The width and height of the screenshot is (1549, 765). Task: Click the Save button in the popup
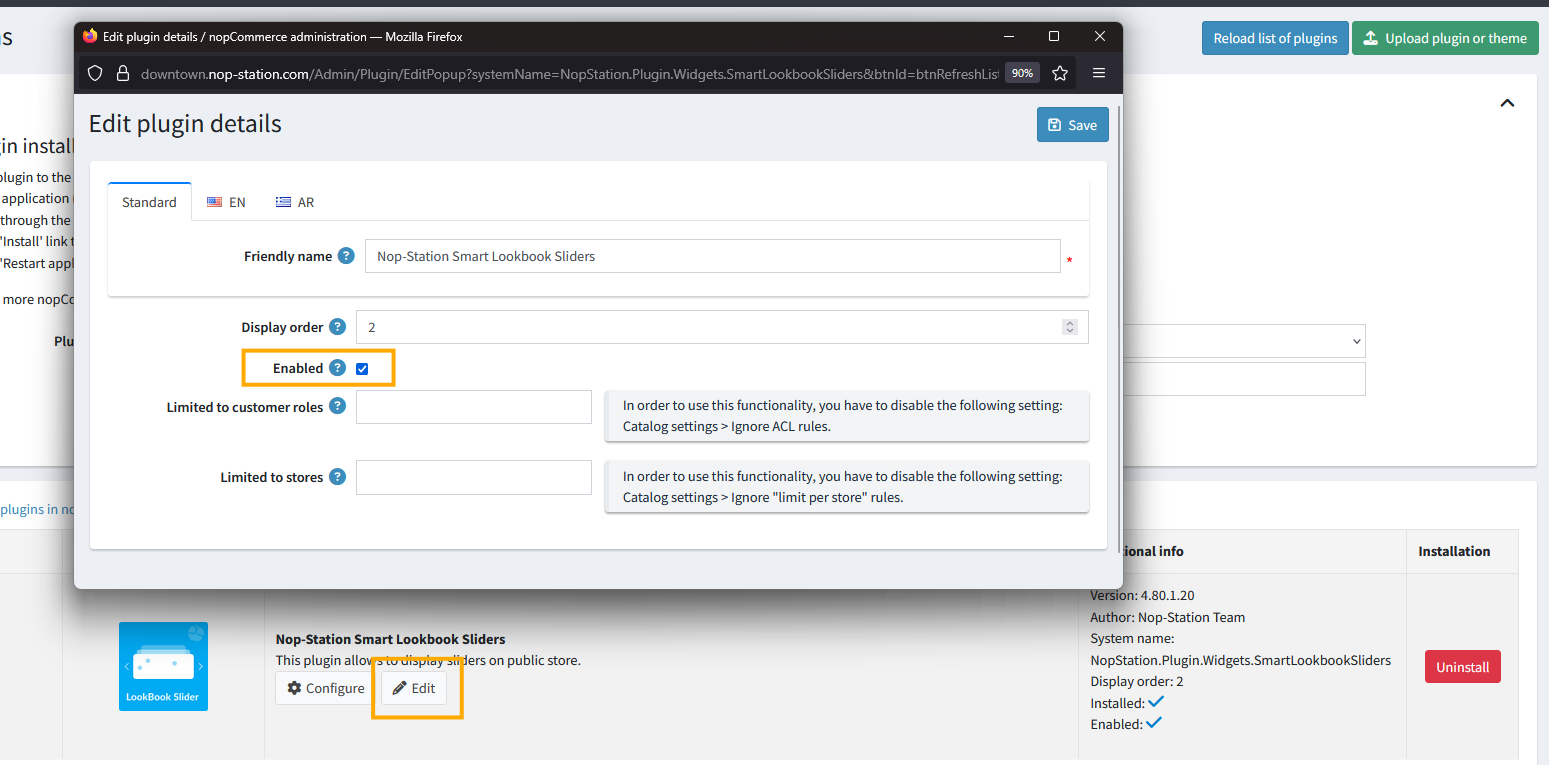point(1072,125)
